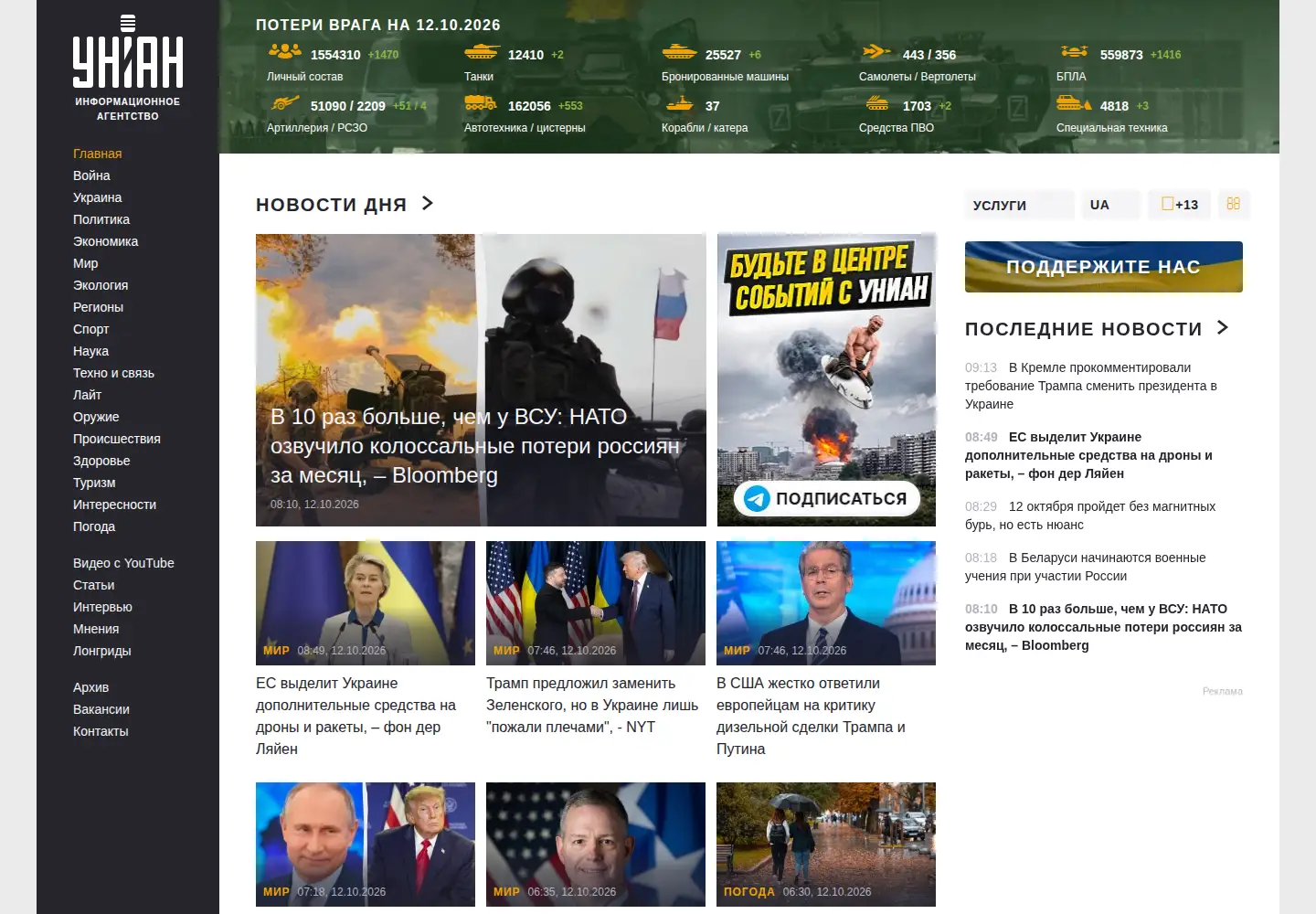Click the armored vehicles icon

coord(679,52)
